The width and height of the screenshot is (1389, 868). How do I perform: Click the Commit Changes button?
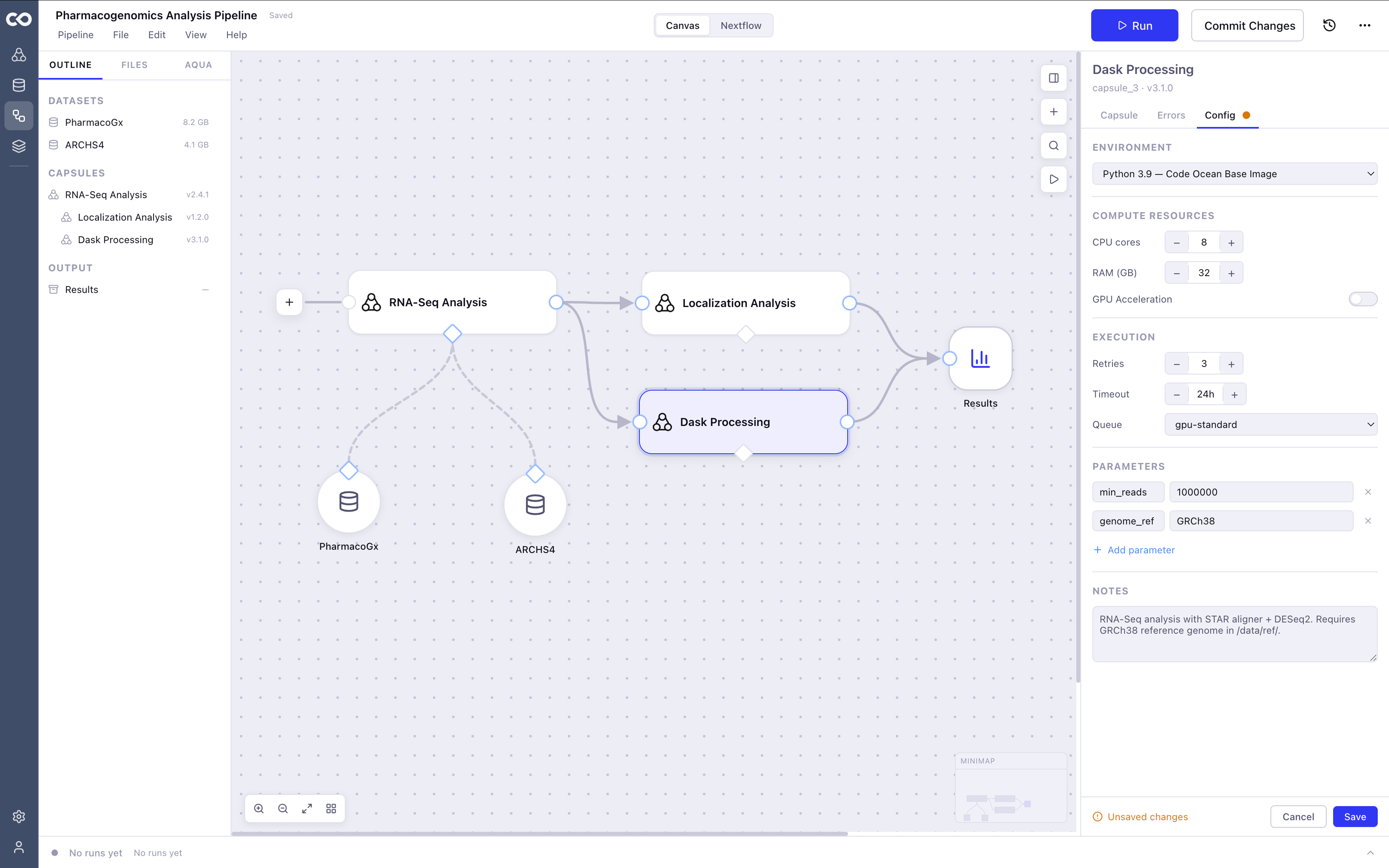(1247, 25)
